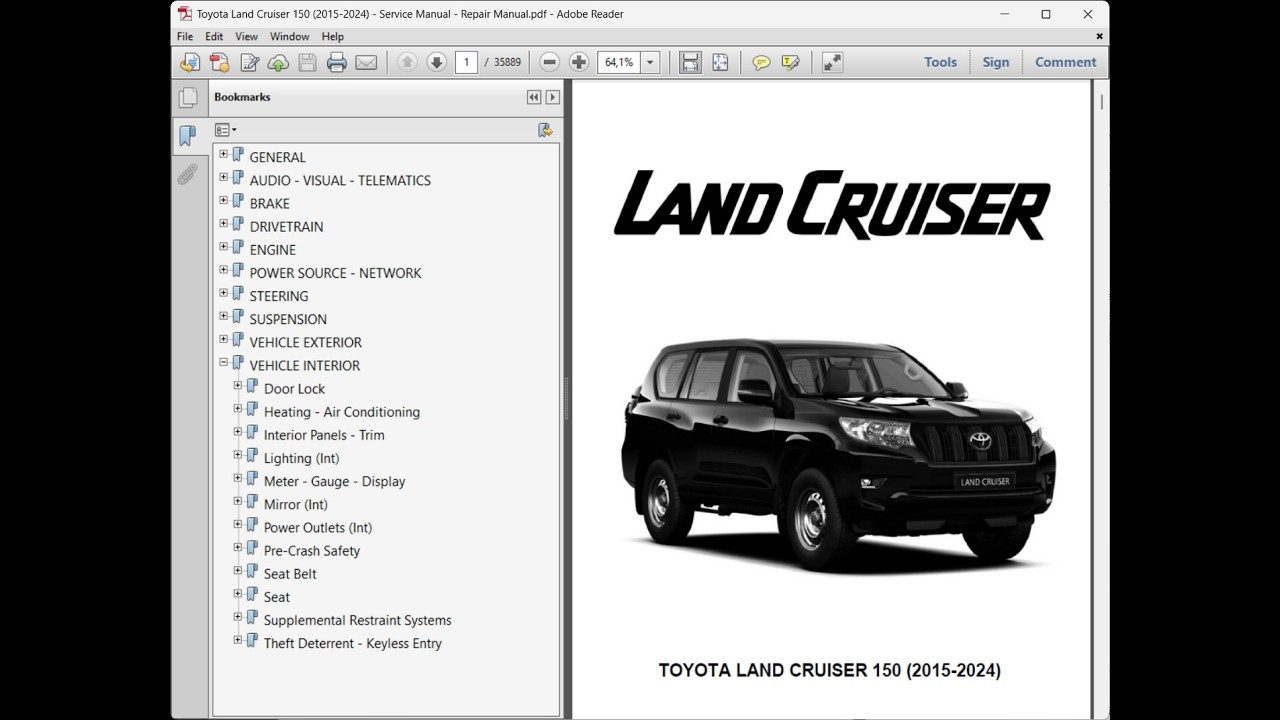The height and width of the screenshot is (720, 1280).
Task: Click the Open file toolbar icon
Action: click(x=189, y=62)
